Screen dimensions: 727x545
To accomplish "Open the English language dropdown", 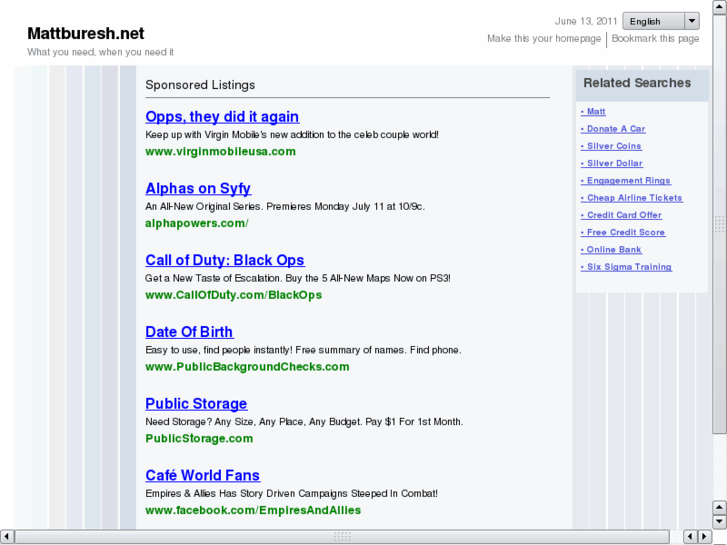I will tap(661, 21).
